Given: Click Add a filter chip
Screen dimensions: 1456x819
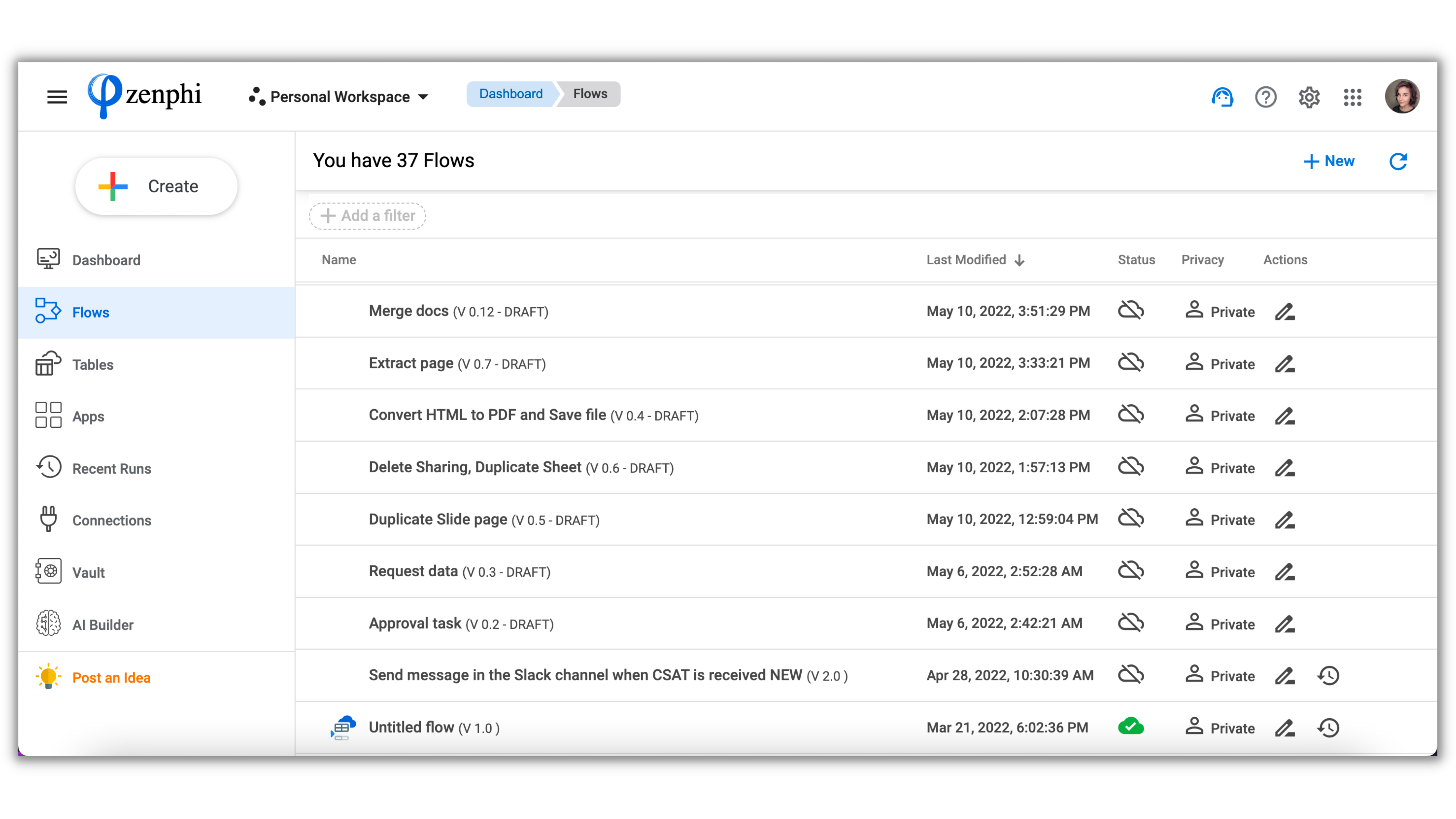Looking at the screenshot, I should coord(367,216).
